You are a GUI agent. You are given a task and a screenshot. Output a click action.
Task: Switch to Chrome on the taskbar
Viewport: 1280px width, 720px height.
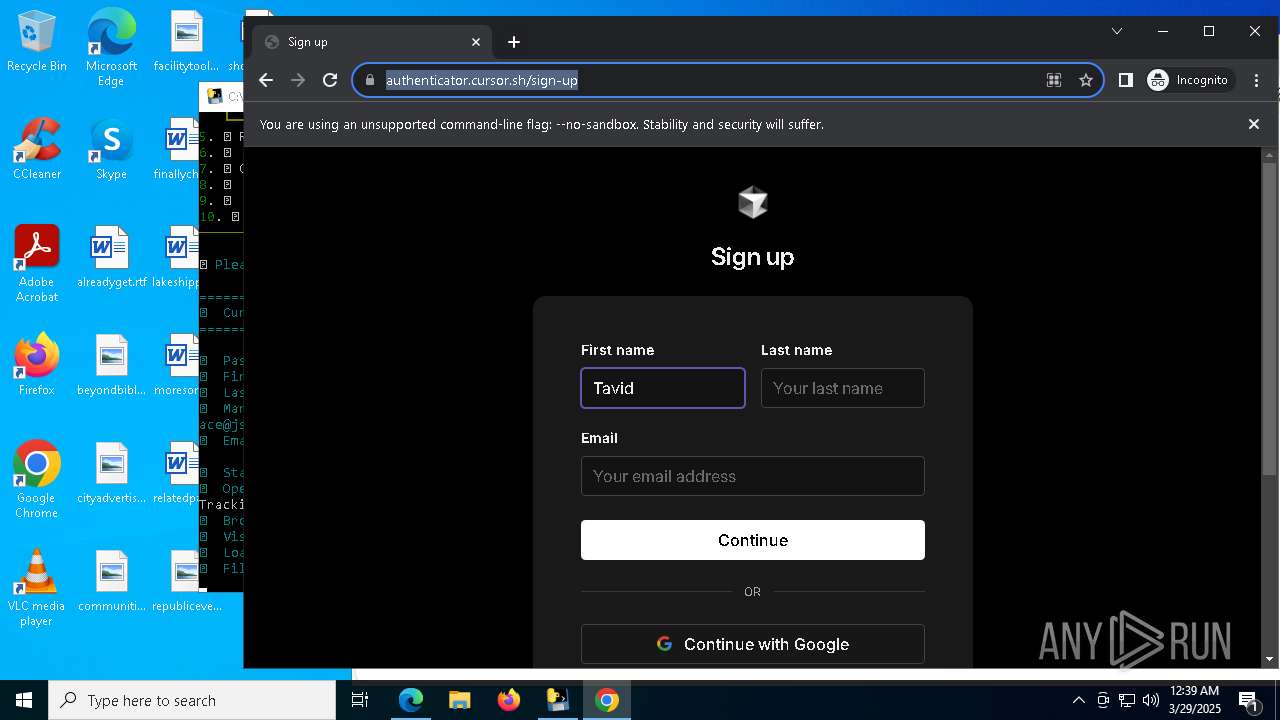click(x=607, y=700)
